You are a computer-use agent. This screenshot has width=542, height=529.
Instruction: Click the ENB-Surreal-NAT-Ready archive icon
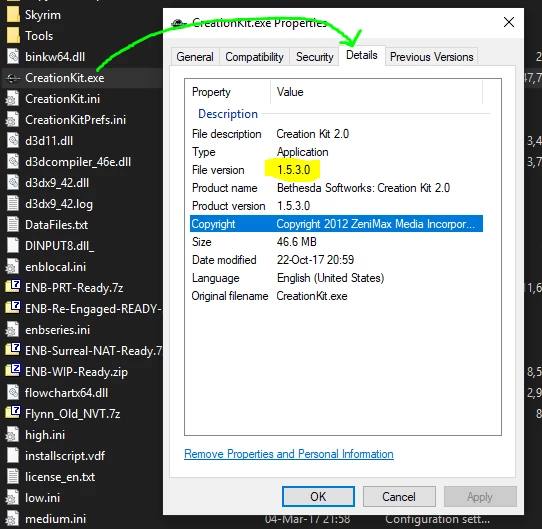point(13,350)
